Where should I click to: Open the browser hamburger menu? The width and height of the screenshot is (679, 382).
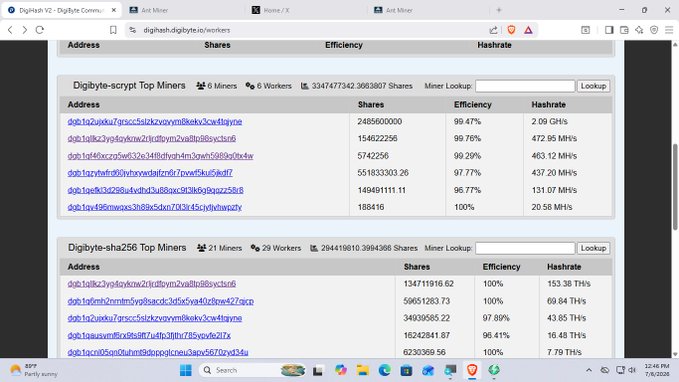click(x=669, y=30)
